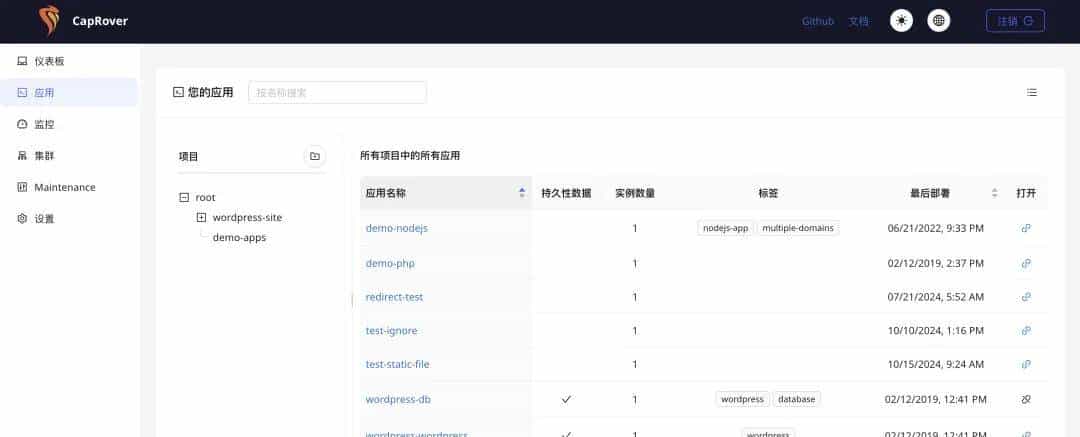Click the 持久性数据 column header

click(x=565, y=194)
